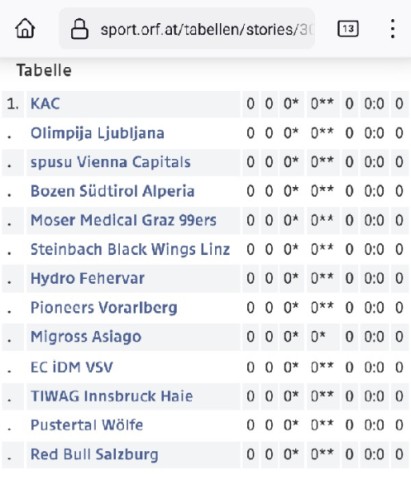Select the sport.orf.at address bar
The image size is (411, 480).
pos(187,29)
